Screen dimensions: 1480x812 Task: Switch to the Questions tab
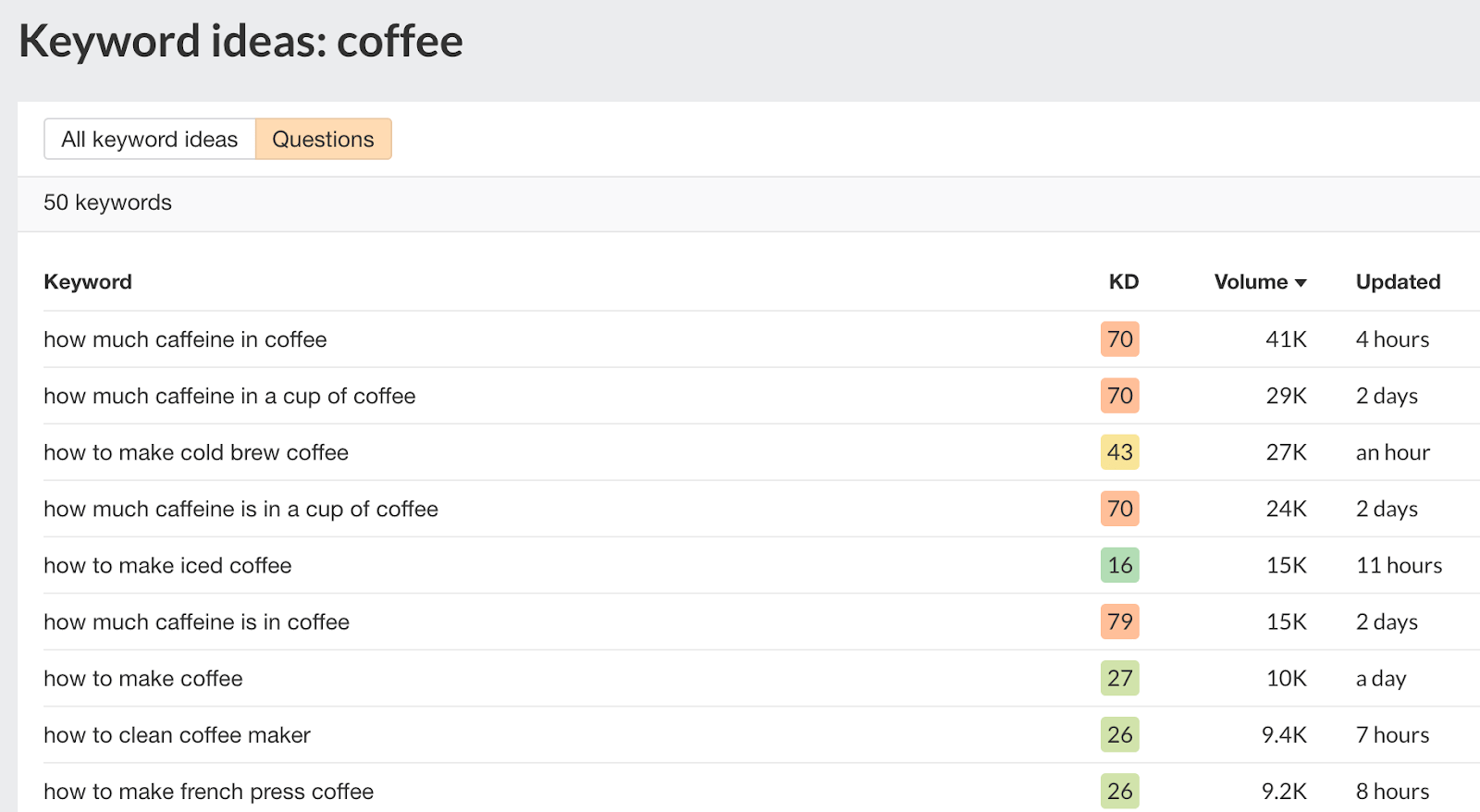323,139
